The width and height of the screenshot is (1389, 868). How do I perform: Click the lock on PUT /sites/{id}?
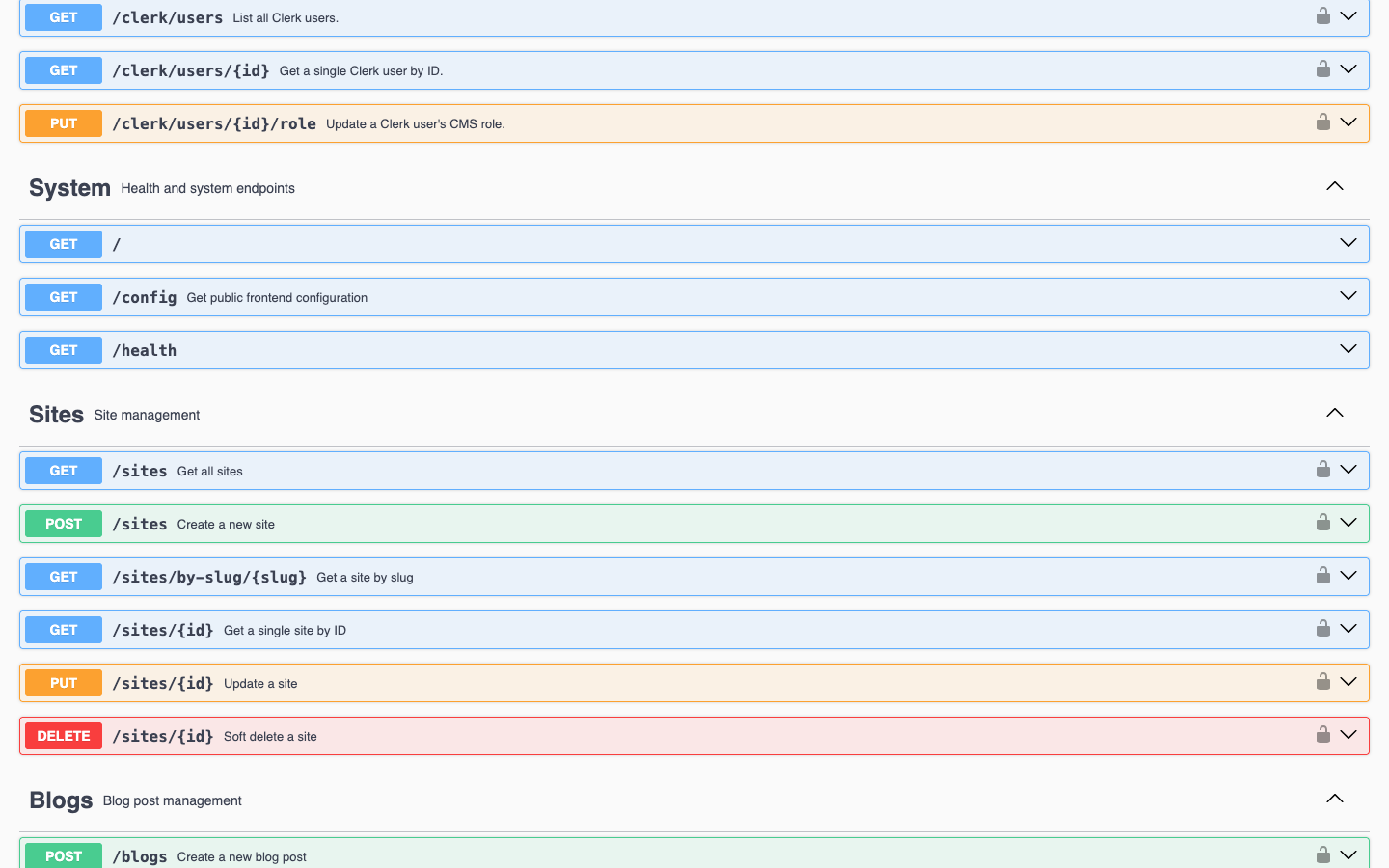click(1322, 681)
